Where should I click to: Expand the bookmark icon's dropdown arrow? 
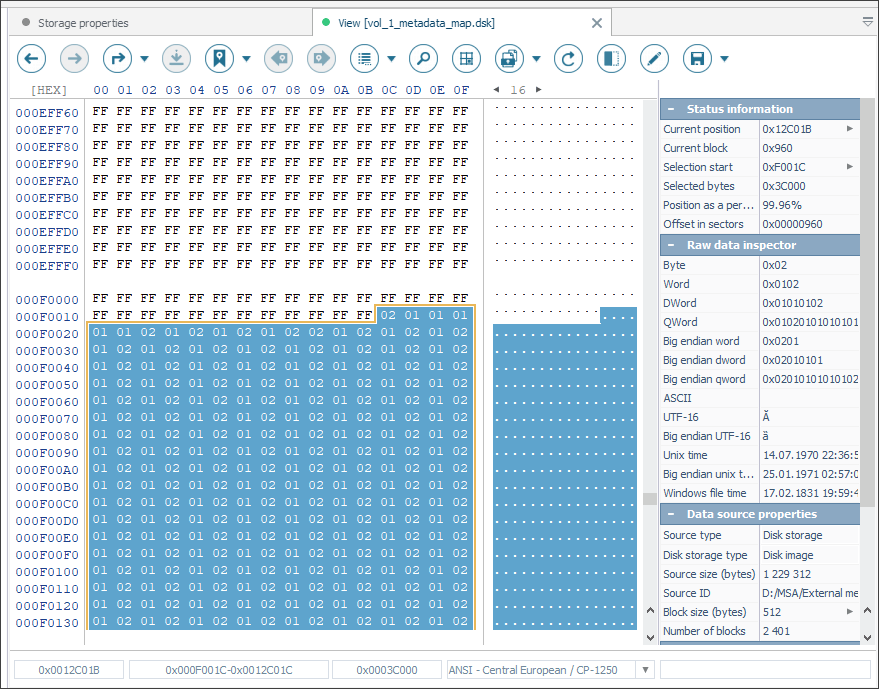click(246, 59)
